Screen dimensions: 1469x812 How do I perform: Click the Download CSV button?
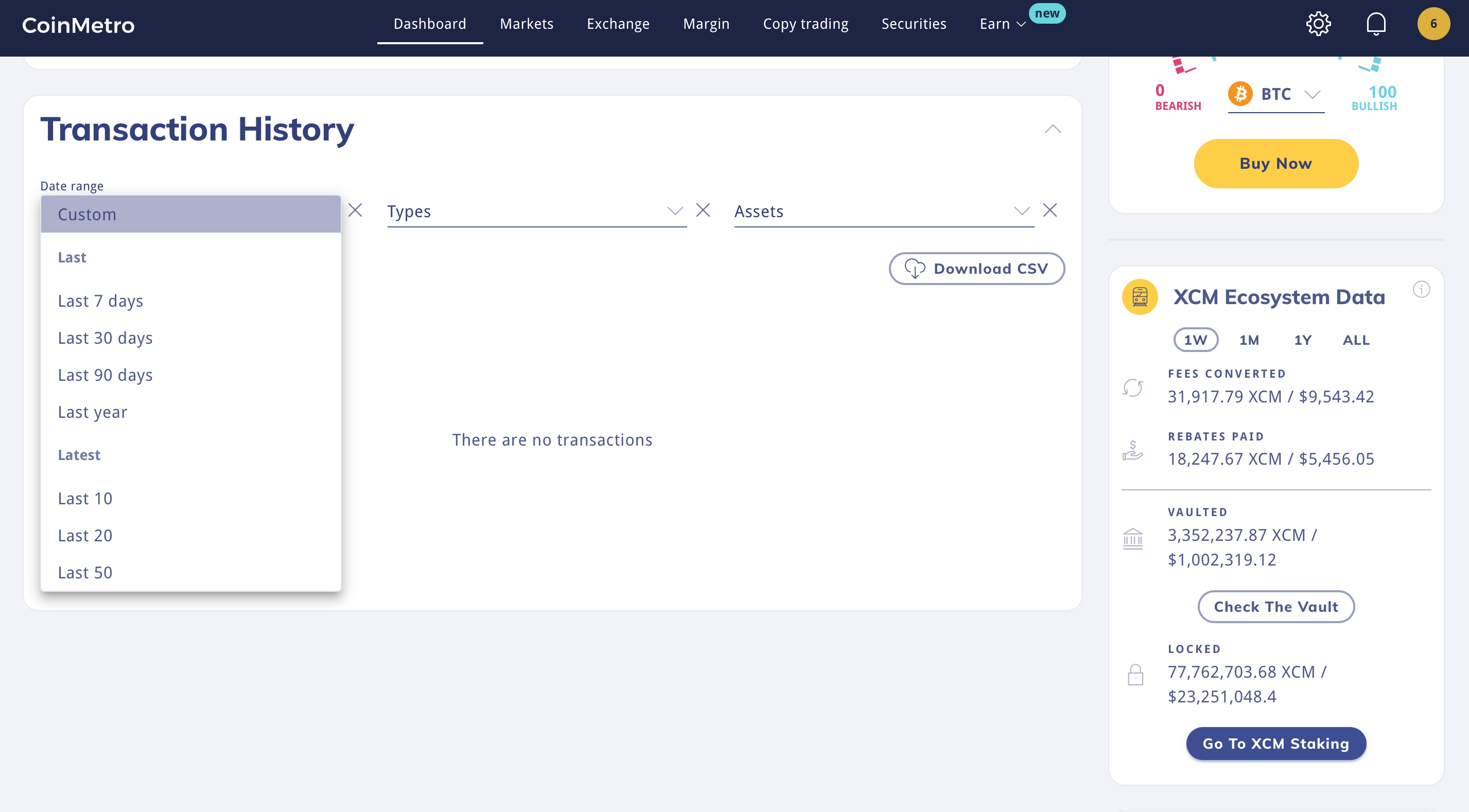(x=976, y=269)
